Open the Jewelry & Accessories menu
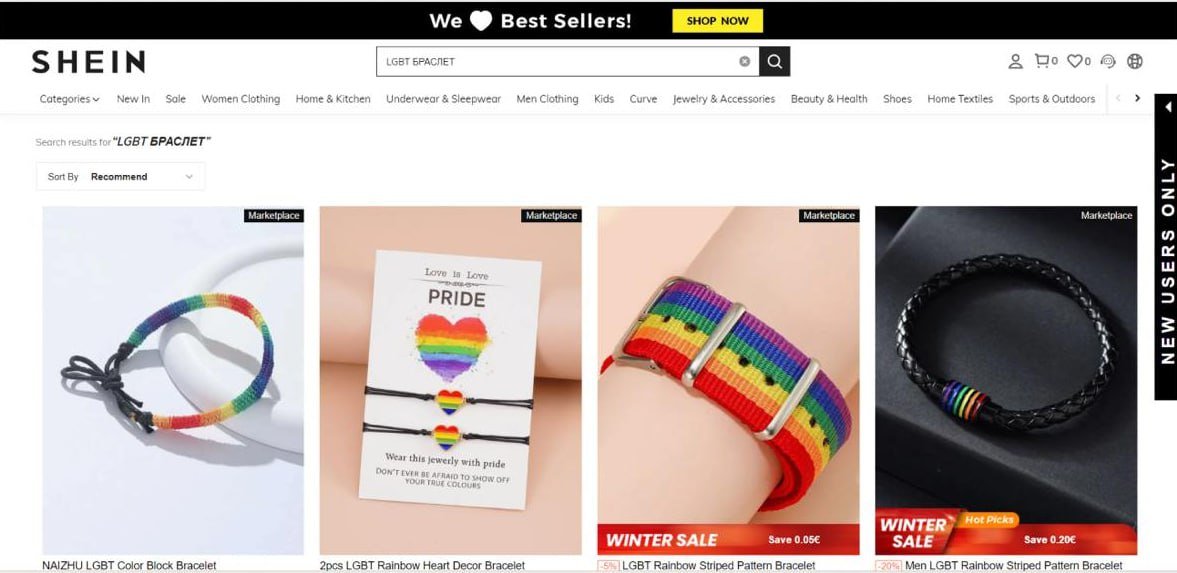1177x573 pixels. tap(724, 99)
